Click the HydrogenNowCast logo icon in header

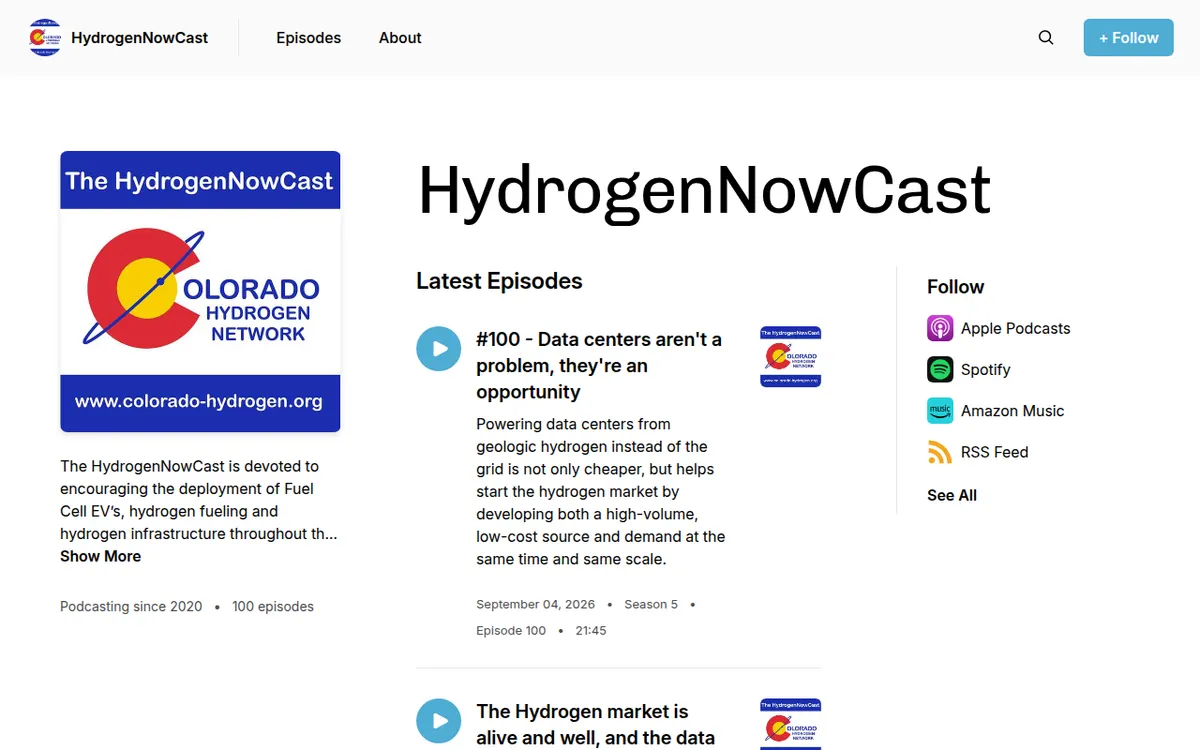(45, 38)
